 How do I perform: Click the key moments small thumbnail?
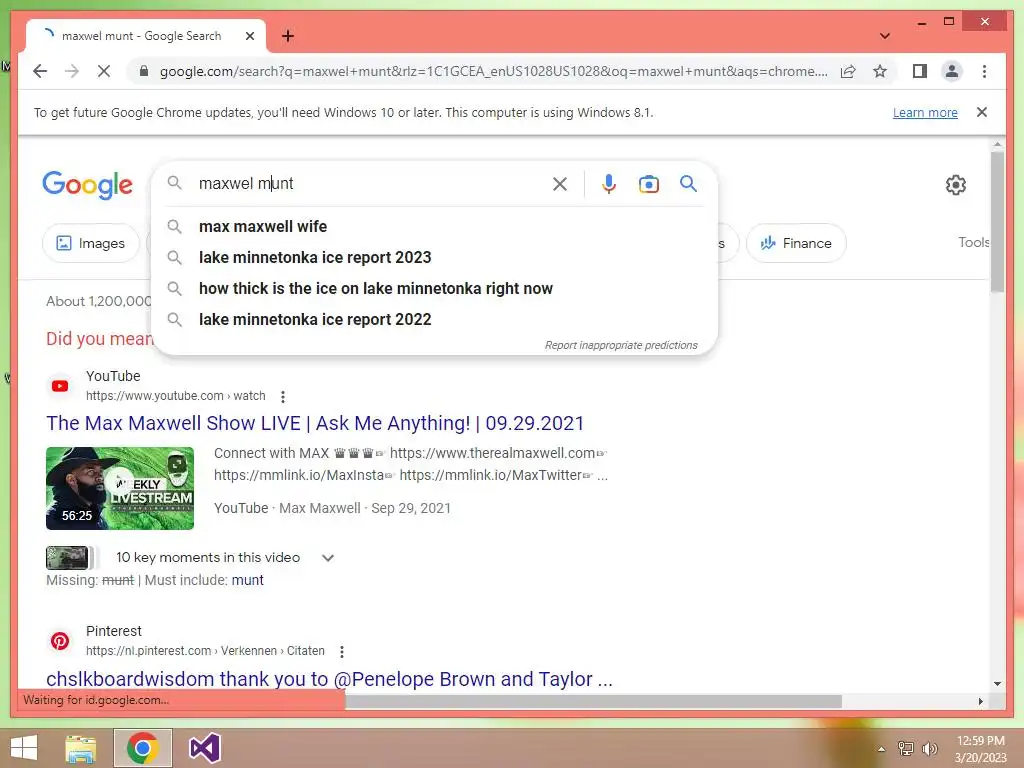tap(67, 558)
